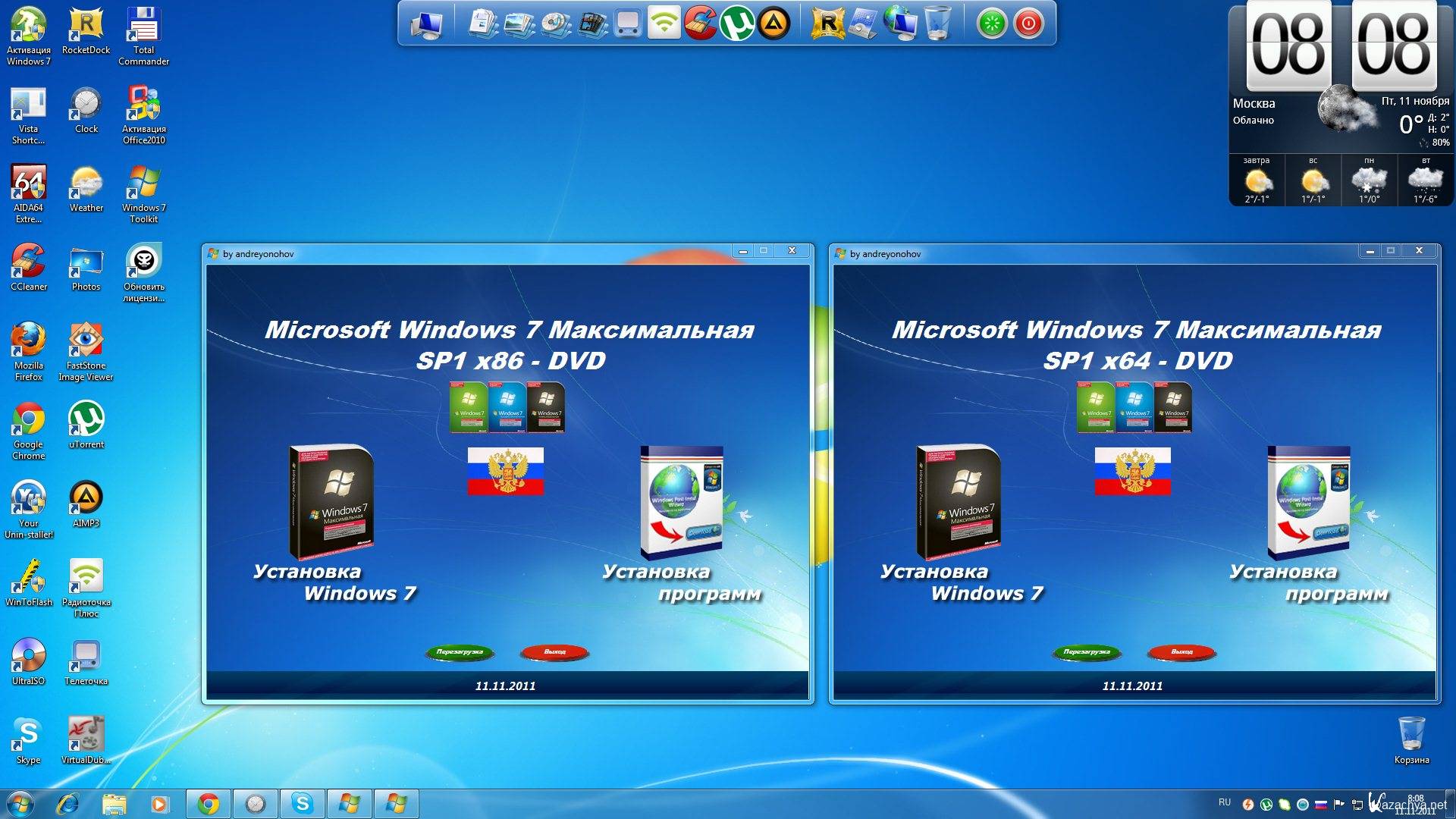Viewport: 1456px width, 819px height.
Task: Click the uTorrent icon in the system tray
Action: pyautogui.click(x=1266, y=805)
